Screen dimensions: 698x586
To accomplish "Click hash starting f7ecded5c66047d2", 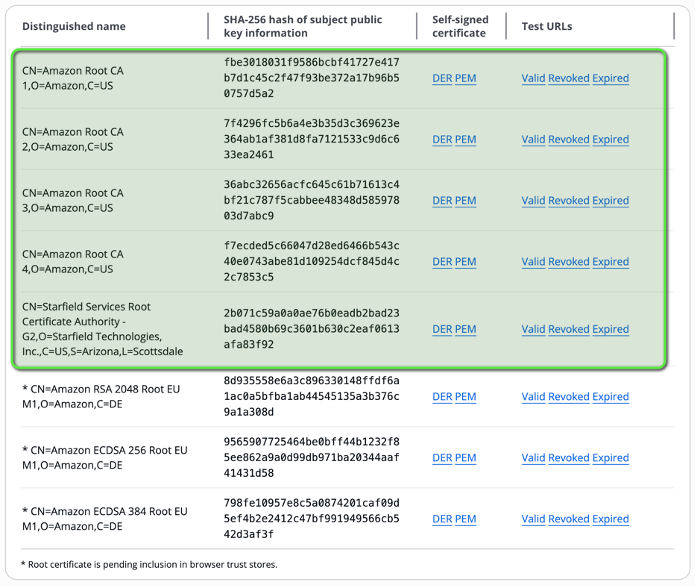I will point(313,262).
